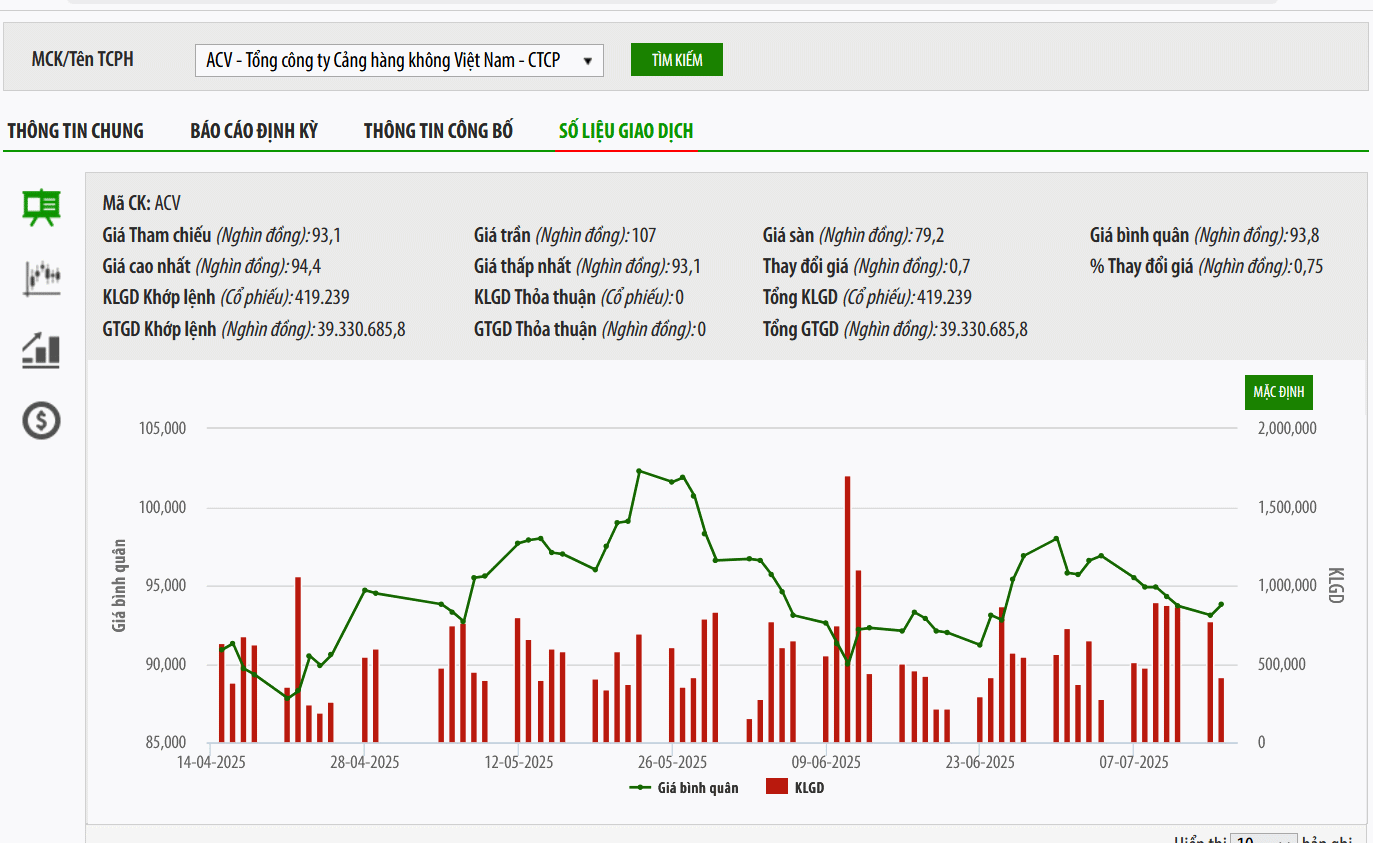Switch to the candlestick chart icon view
The width and height of the screenshot is (1373, 843).
coord(42,277)
